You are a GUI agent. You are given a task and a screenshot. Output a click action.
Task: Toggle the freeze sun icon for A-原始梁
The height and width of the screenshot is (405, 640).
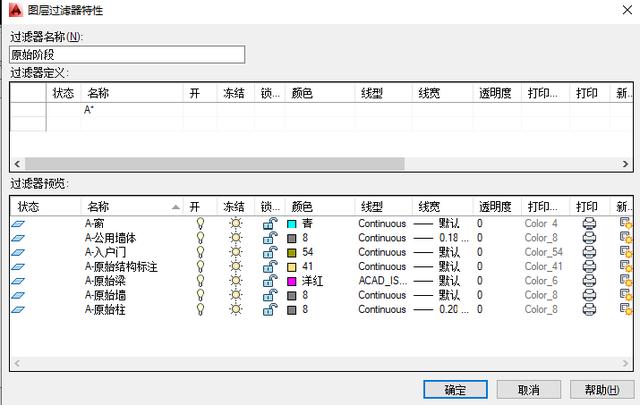tap(236, 280)
